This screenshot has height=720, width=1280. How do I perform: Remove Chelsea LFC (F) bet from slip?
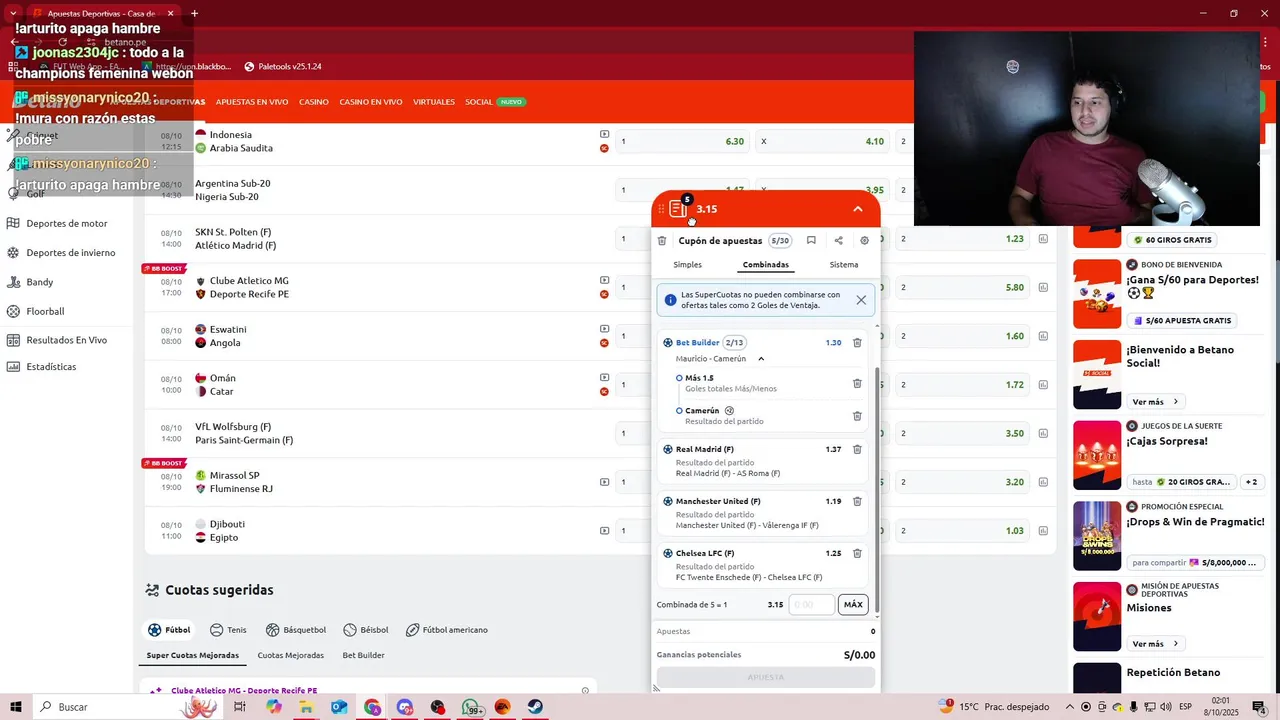(x=857, y=554)
